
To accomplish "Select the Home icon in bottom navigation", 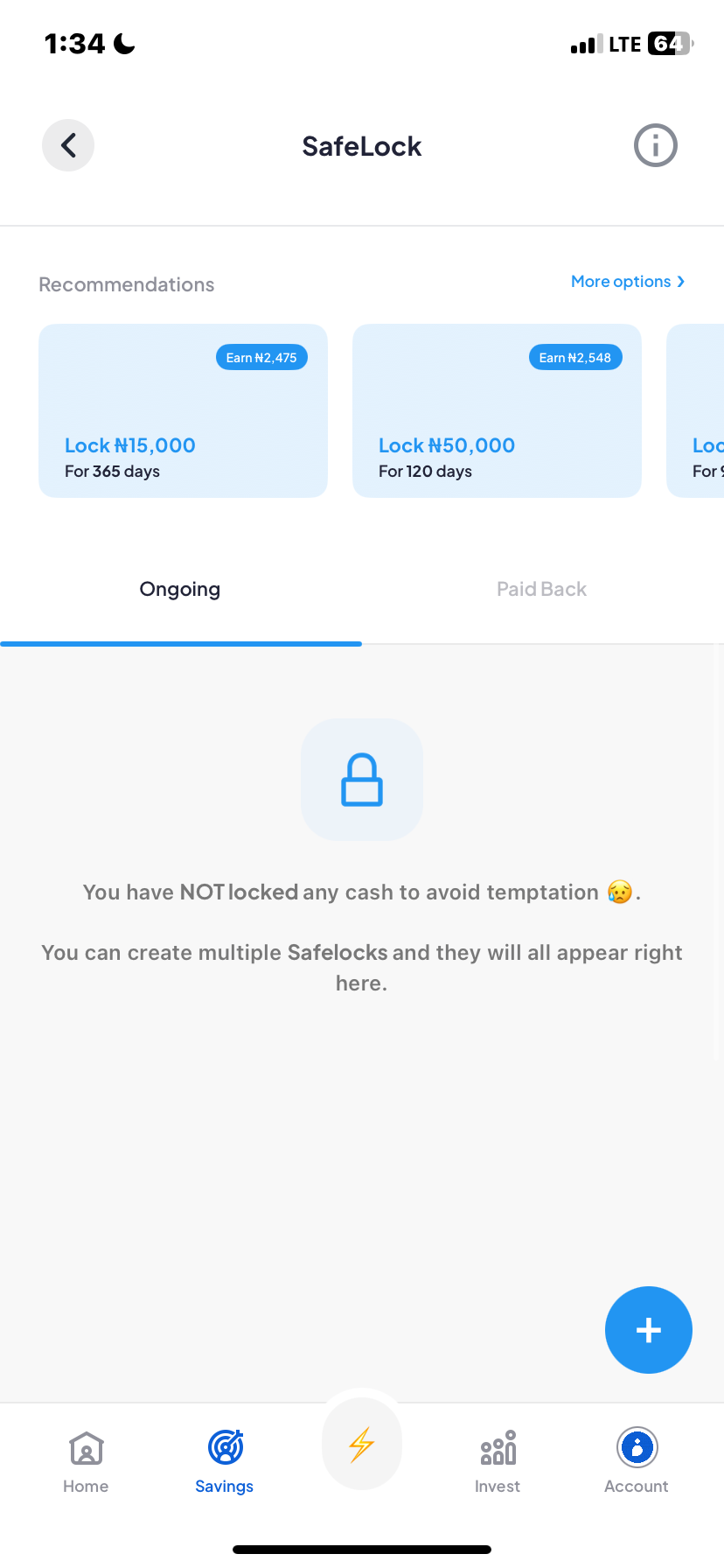I will [x=85, y=1459].
